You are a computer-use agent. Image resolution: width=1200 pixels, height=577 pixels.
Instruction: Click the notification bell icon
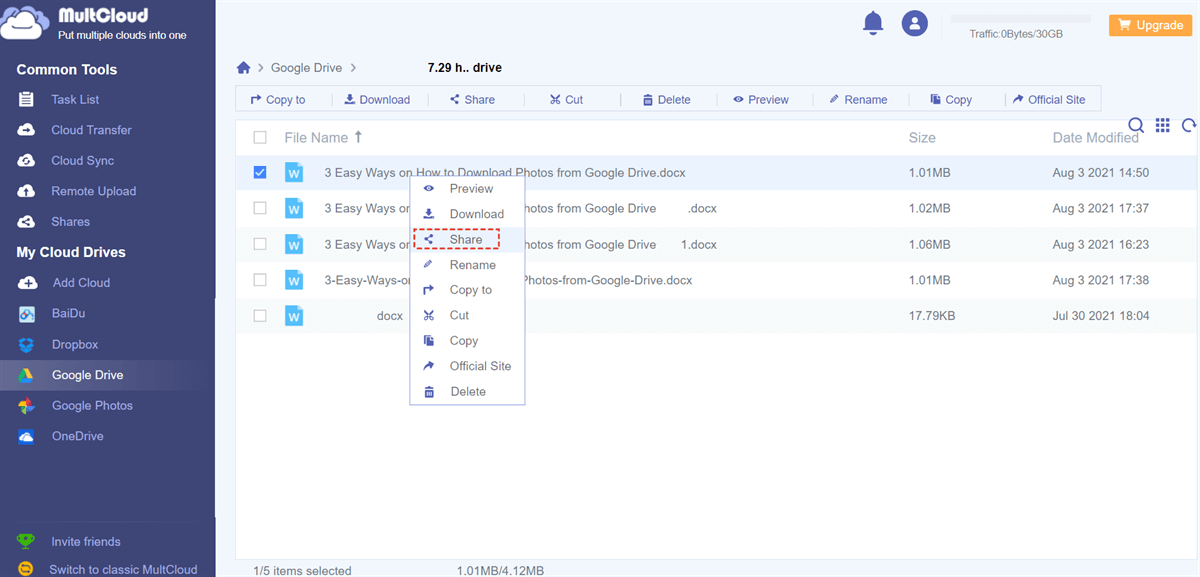(x=873, y=24)
